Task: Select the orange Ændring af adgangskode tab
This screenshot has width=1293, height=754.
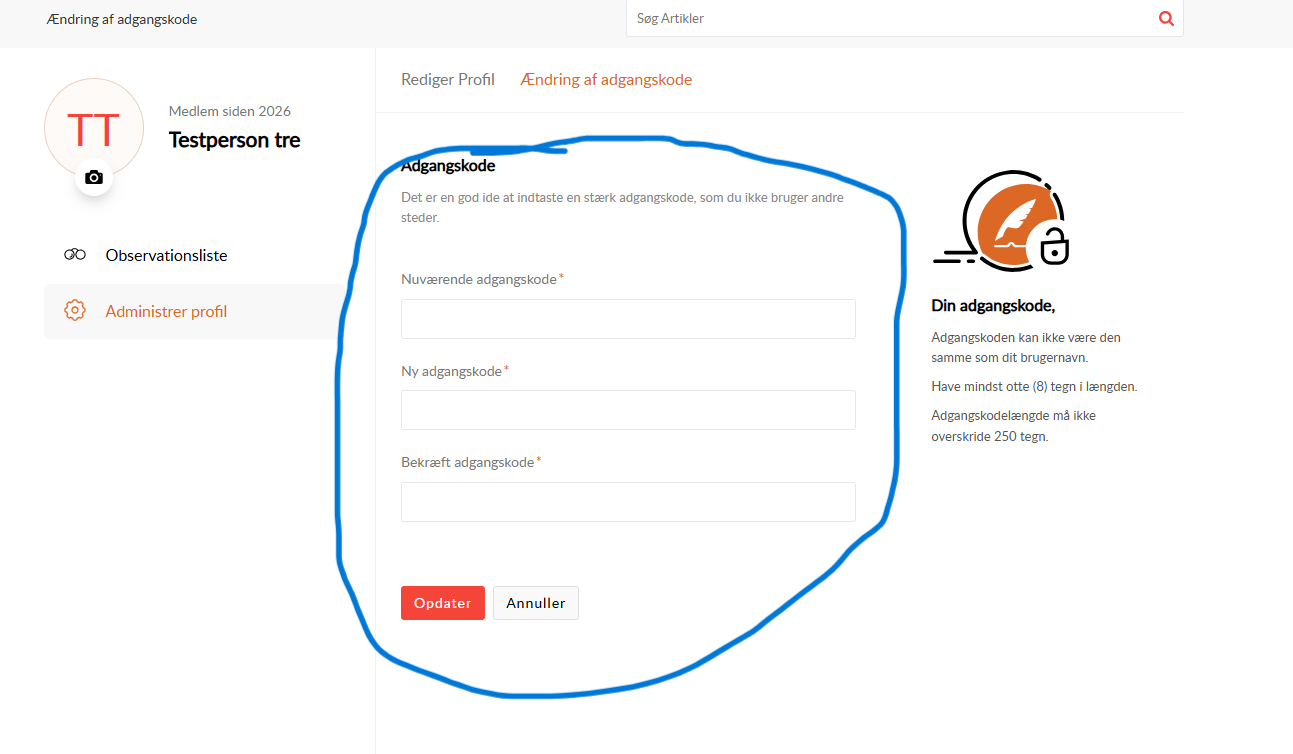Action: pyautogui.click(x=606, y=80)
